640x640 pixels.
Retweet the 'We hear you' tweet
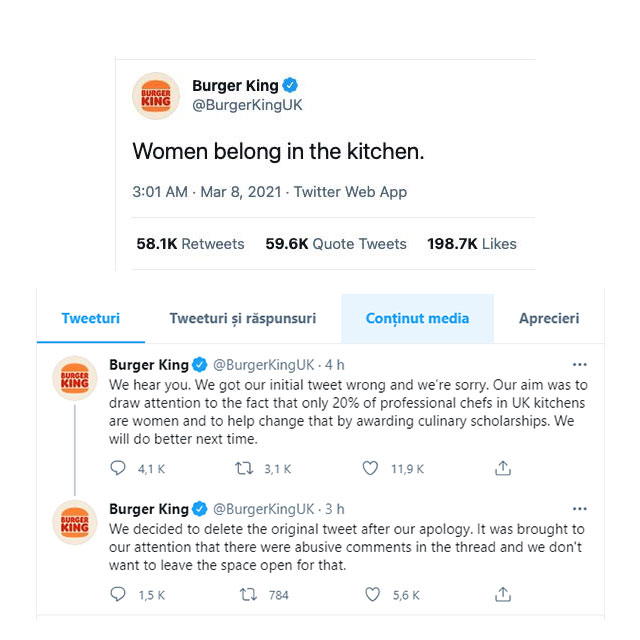click(x=244, y=468)
